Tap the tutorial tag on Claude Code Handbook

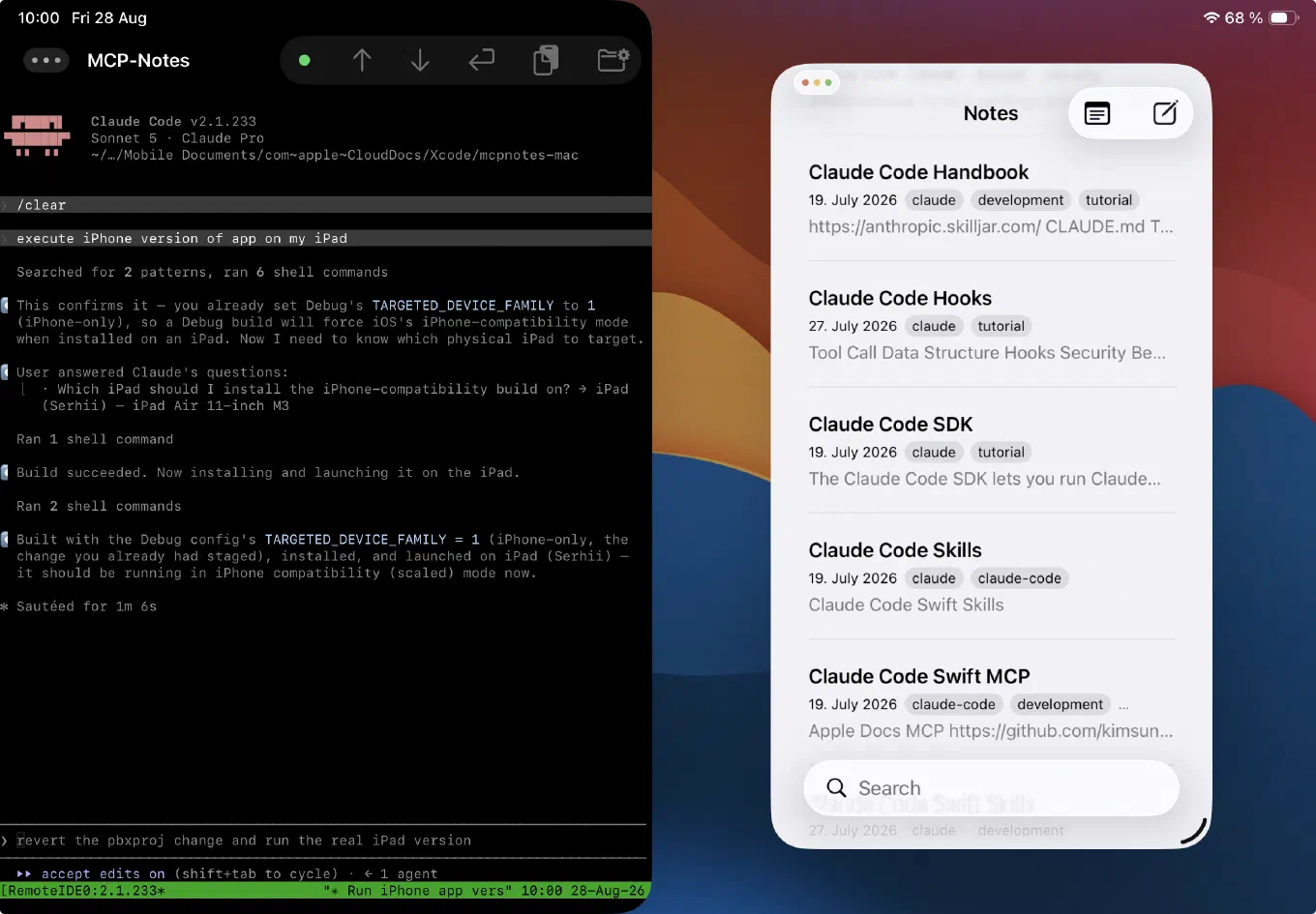pyautogui.click(x=1109, y=200)
